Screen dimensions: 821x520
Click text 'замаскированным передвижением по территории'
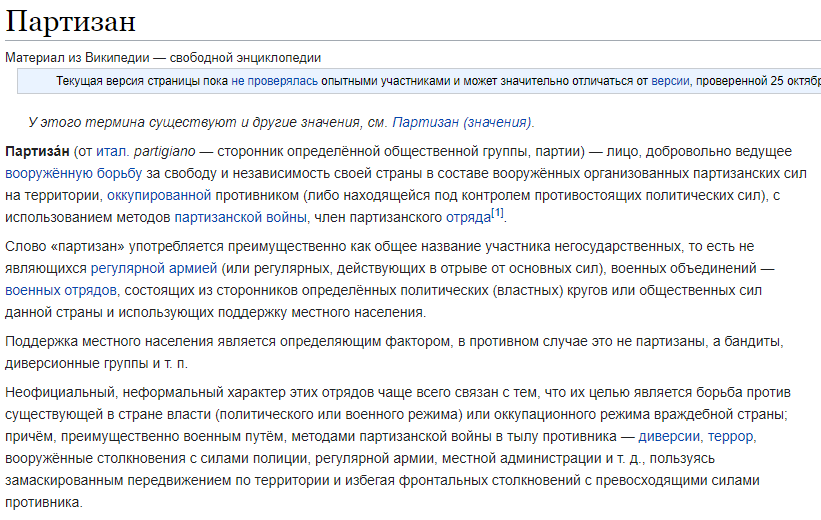(167, 480)
